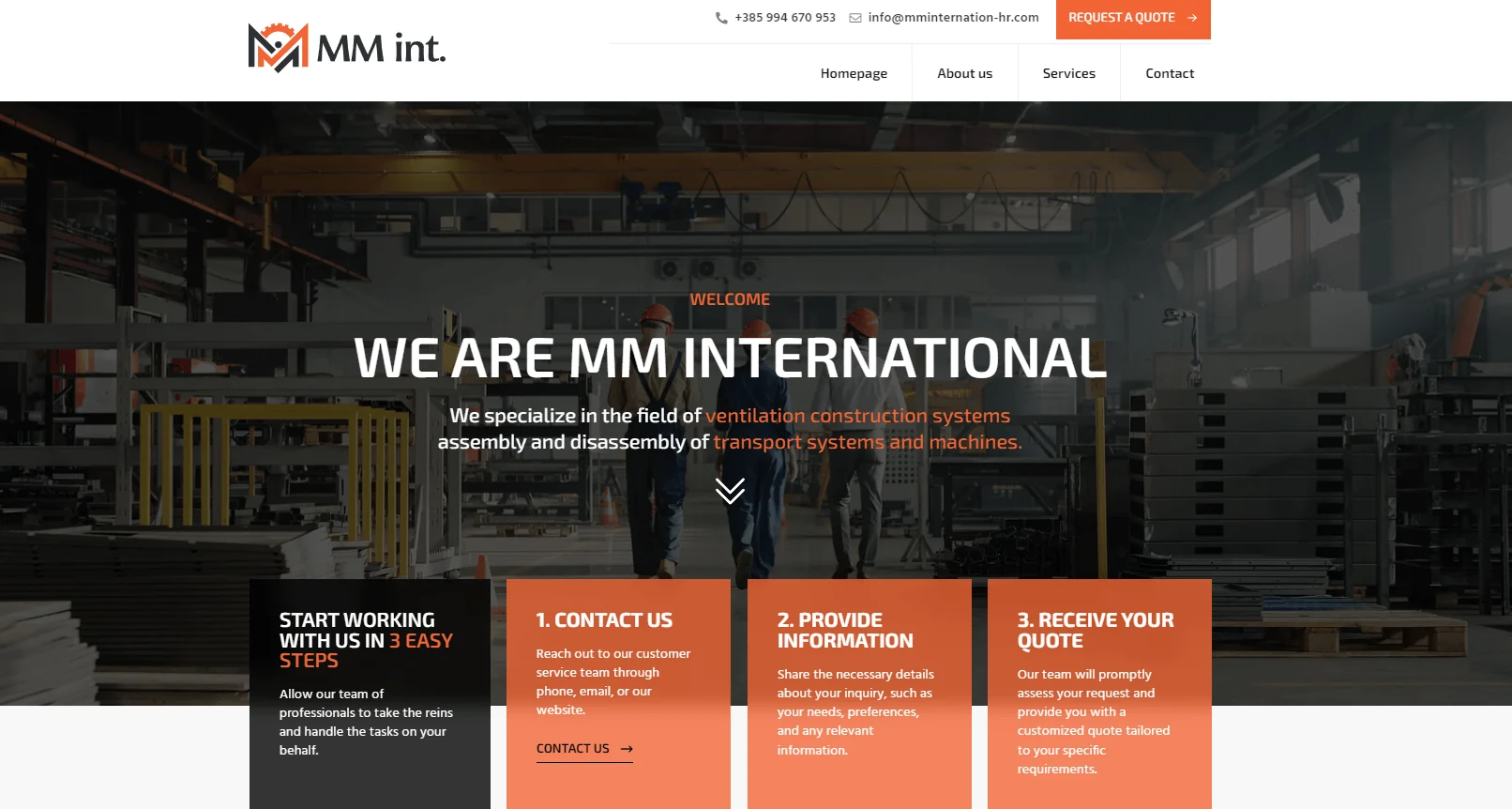Screen dimensions: 1512x809
Task: Click the arrow icon on Request a Quote
Action: tap(1192, 18)
